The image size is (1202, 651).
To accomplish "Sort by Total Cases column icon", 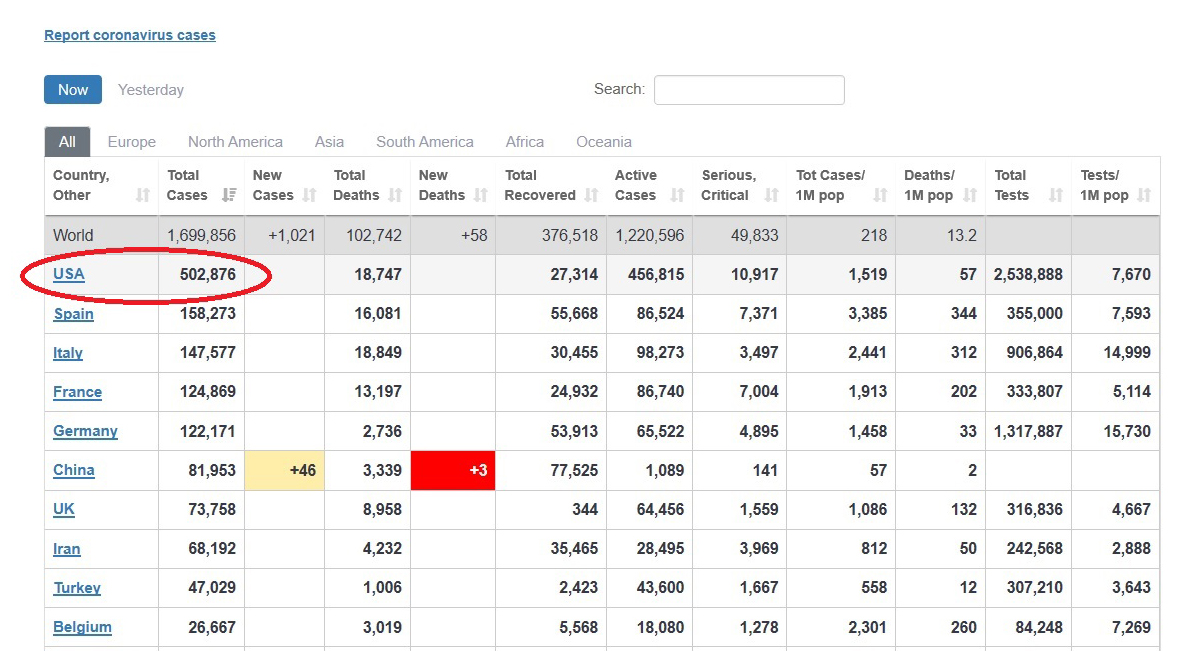I will (230, 195).
